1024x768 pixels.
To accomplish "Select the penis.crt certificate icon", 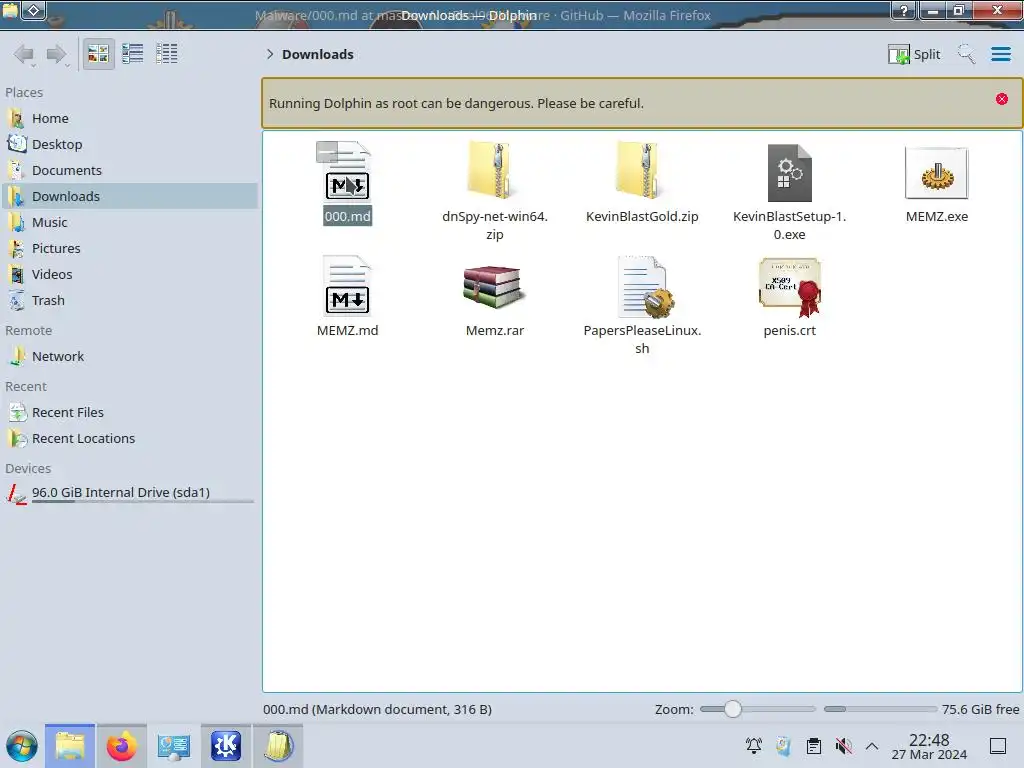I will (790, 286).
